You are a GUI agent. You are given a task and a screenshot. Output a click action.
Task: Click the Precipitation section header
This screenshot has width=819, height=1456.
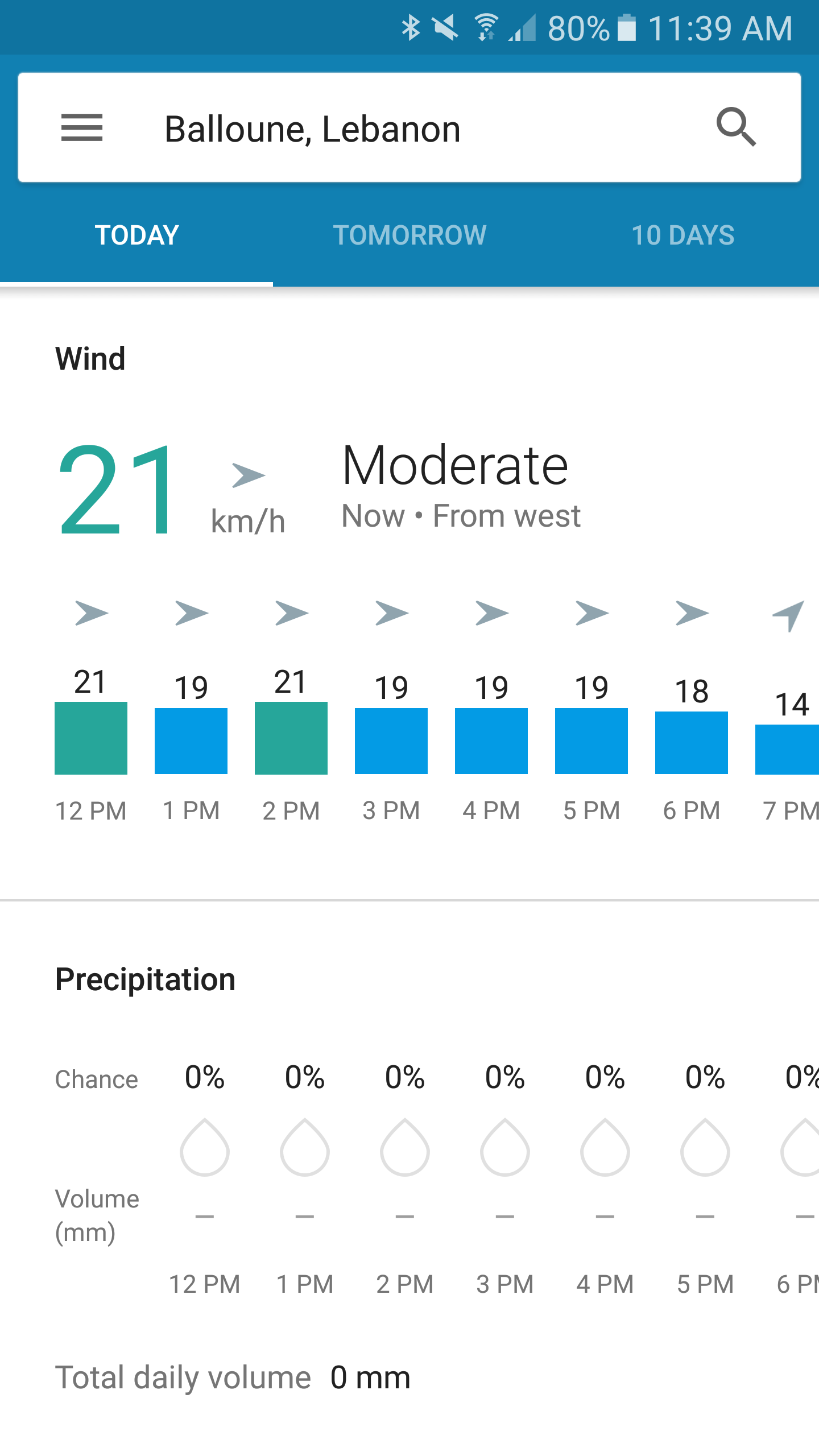click(x=145, y=979)
